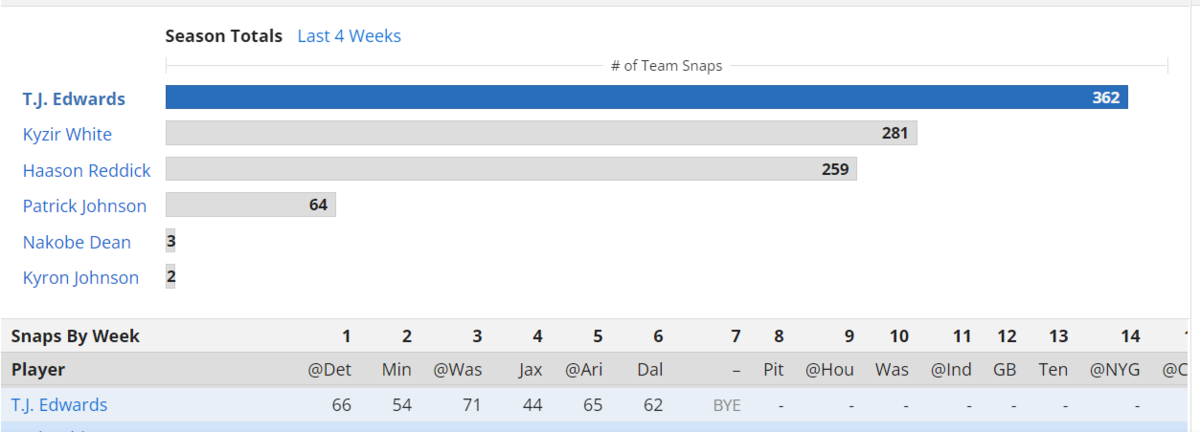This screenshot has width=1200, height=432.
Task: Open T.J. Edwards link beside the bar chart
Action: 74,99
